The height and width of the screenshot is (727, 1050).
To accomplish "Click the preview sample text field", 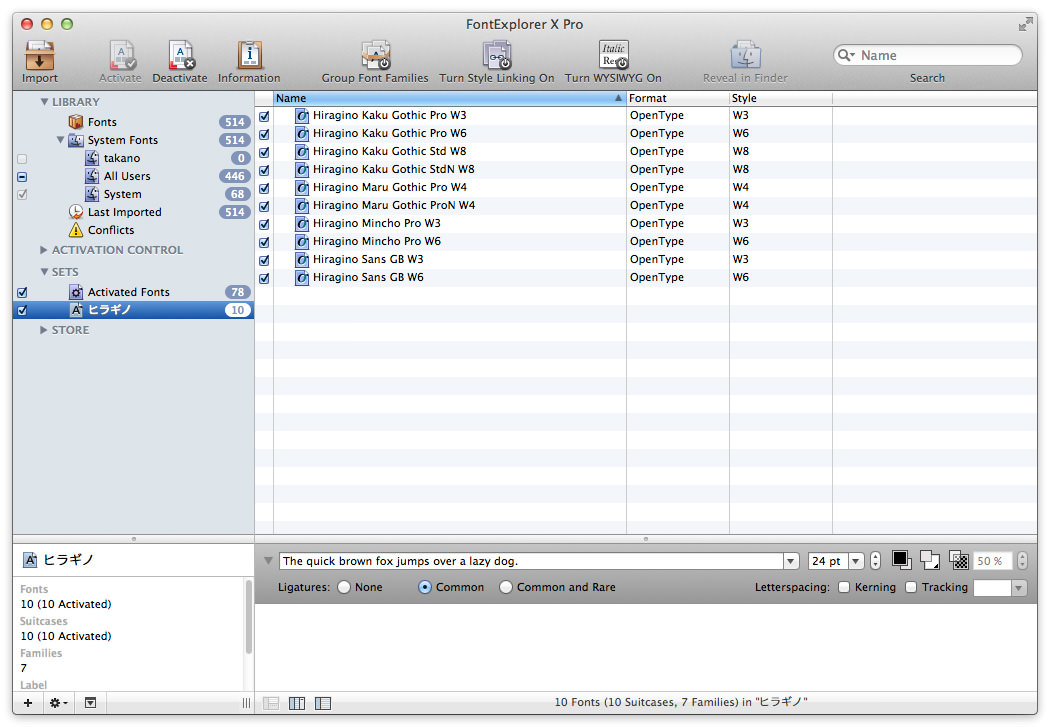I will tap(531, 561).
